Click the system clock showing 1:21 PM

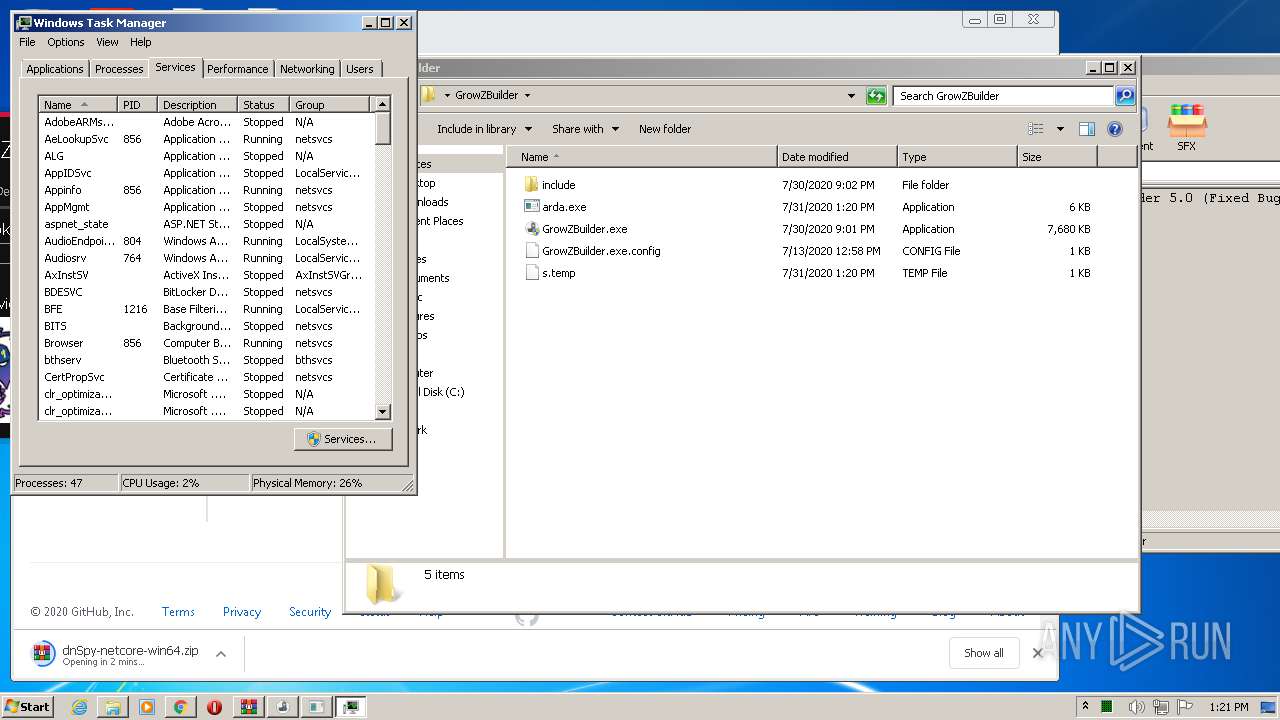(x=1229, y=707)
